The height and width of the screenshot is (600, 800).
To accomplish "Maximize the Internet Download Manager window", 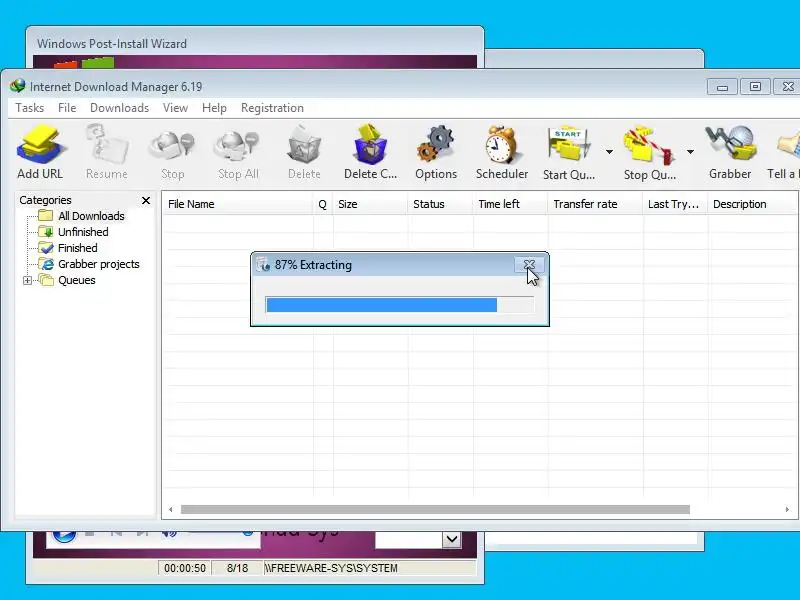I will (x=755, y=87).
